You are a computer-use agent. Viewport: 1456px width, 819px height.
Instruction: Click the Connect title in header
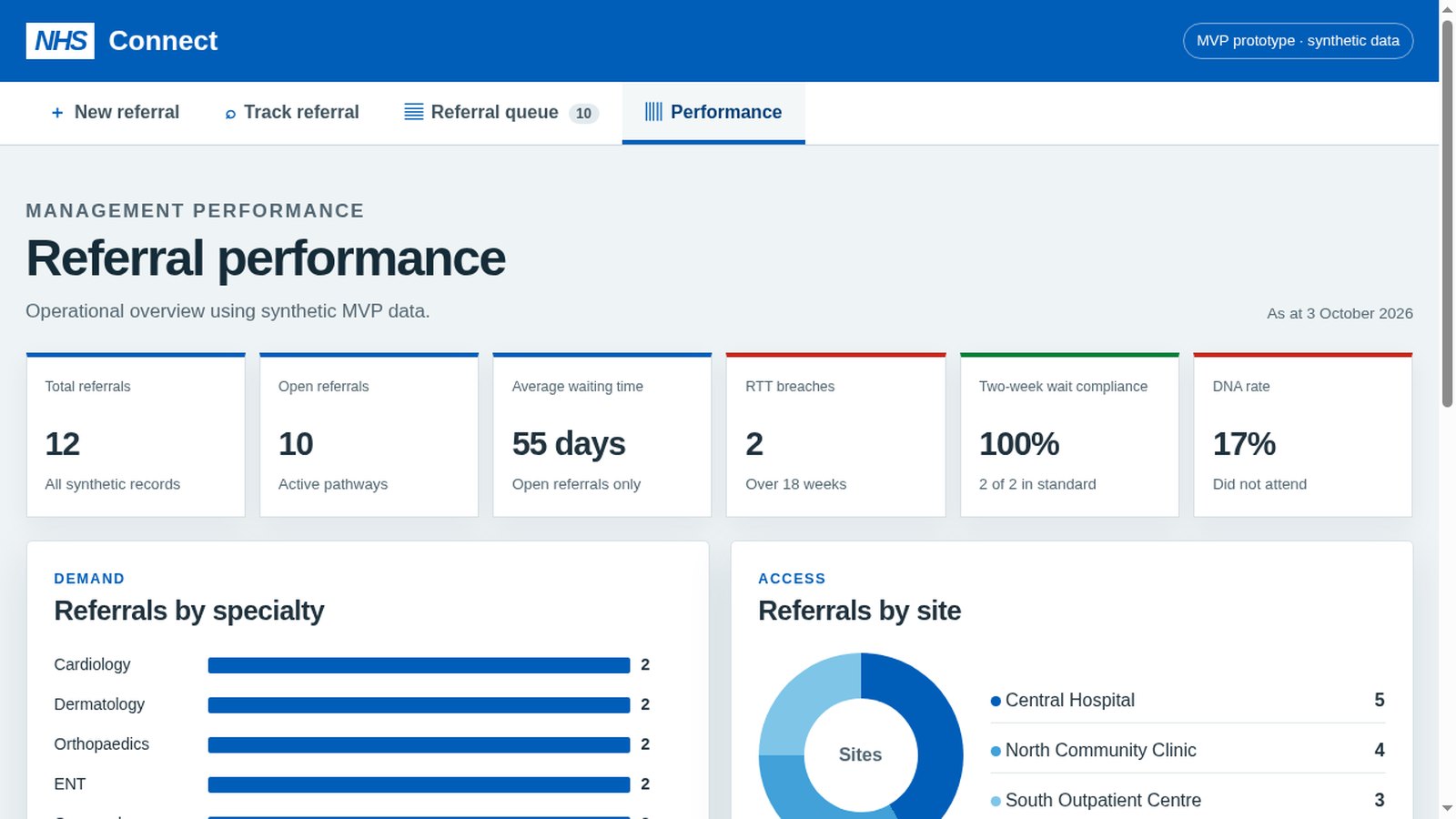click(163, 41)
